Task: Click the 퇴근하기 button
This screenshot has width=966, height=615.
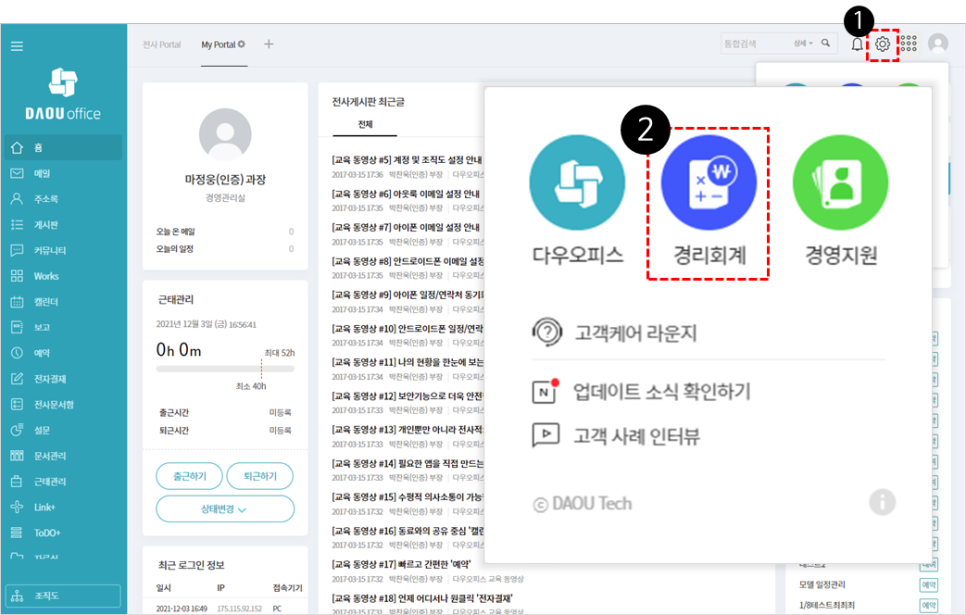Action: click(260, 476)
